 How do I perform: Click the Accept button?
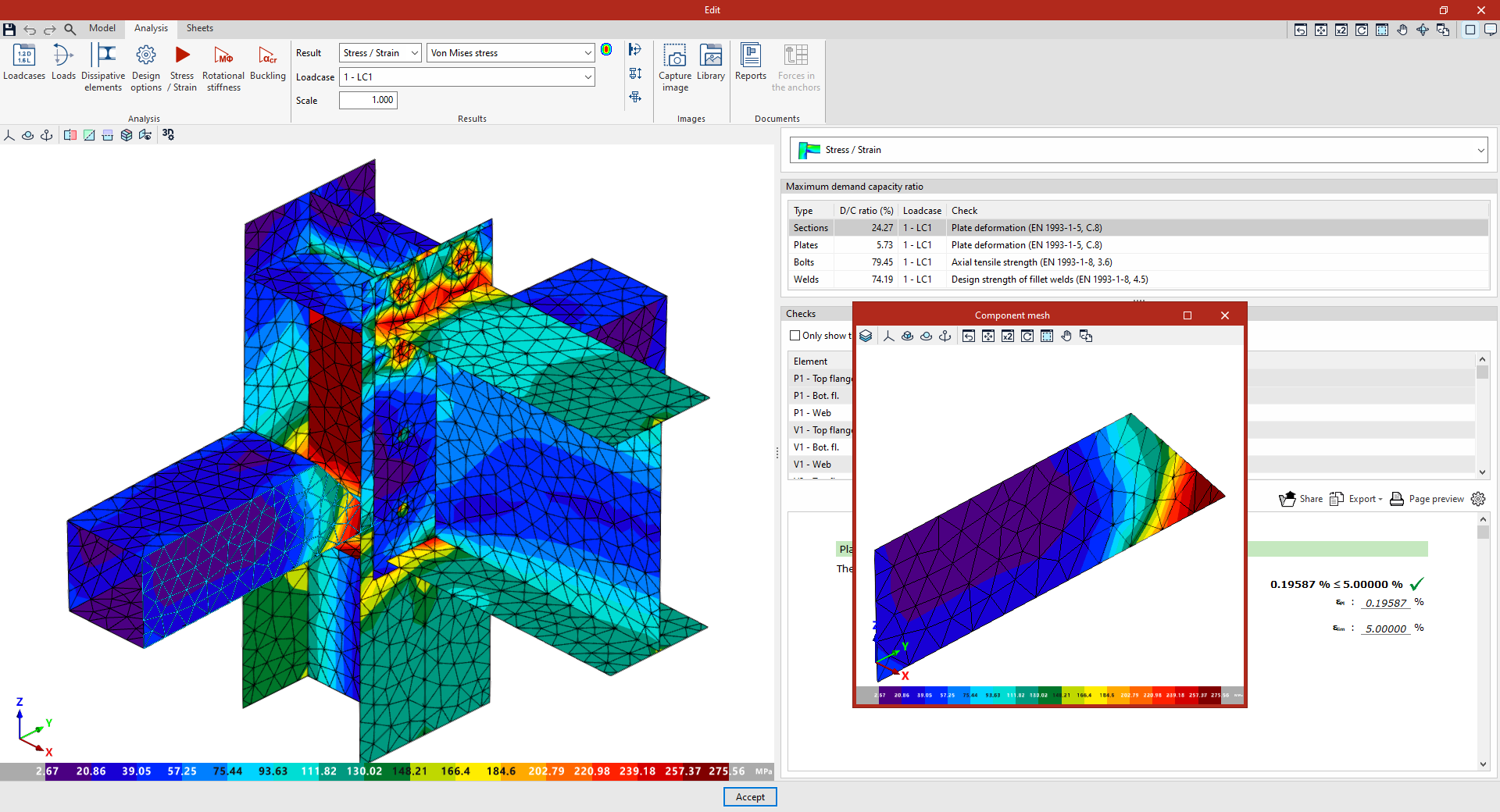click(x=750, y=797)
